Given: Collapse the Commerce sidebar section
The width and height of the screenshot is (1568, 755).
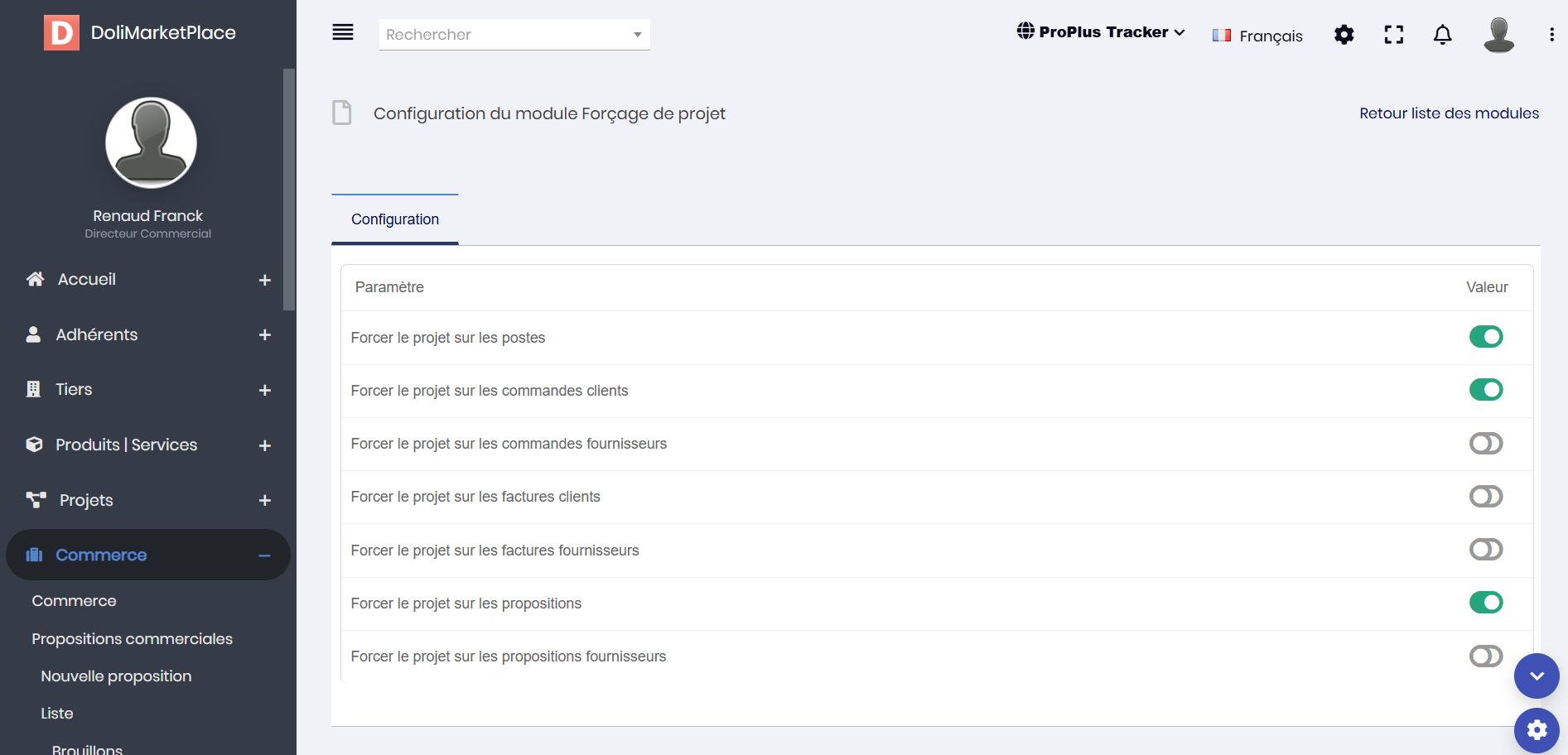Looking at the screenshot, I should (x=264, y=555).
